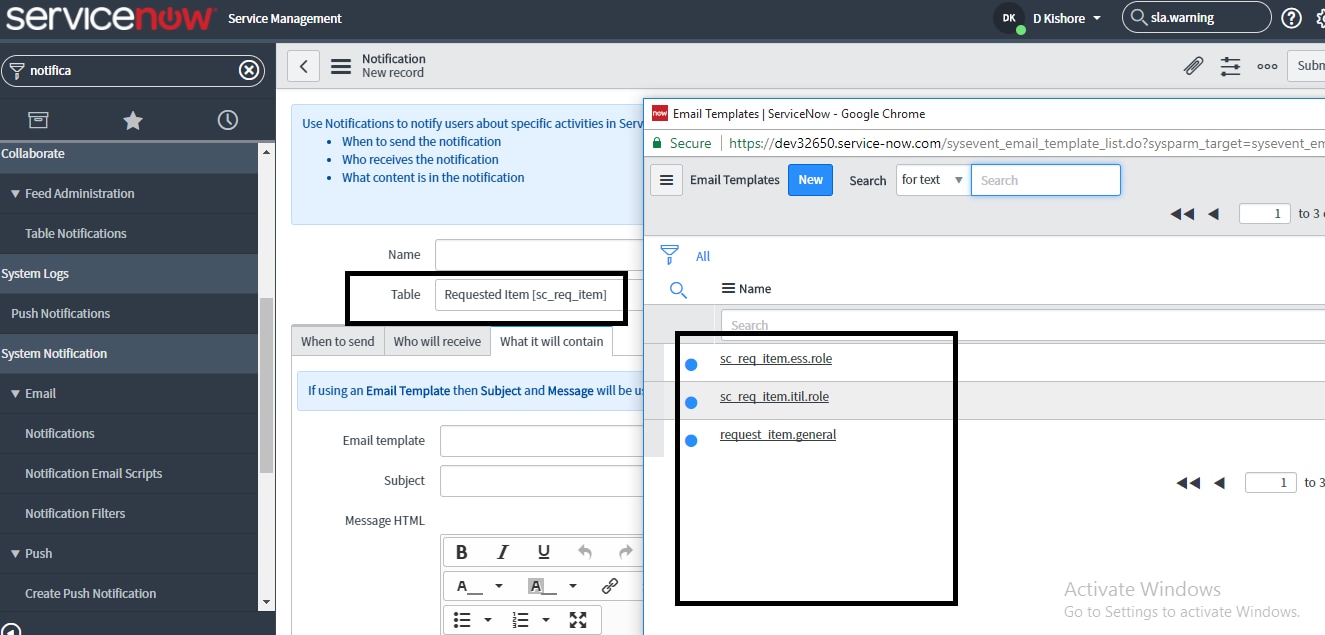Apply bold formatting in Message HTML

(462, 552)
